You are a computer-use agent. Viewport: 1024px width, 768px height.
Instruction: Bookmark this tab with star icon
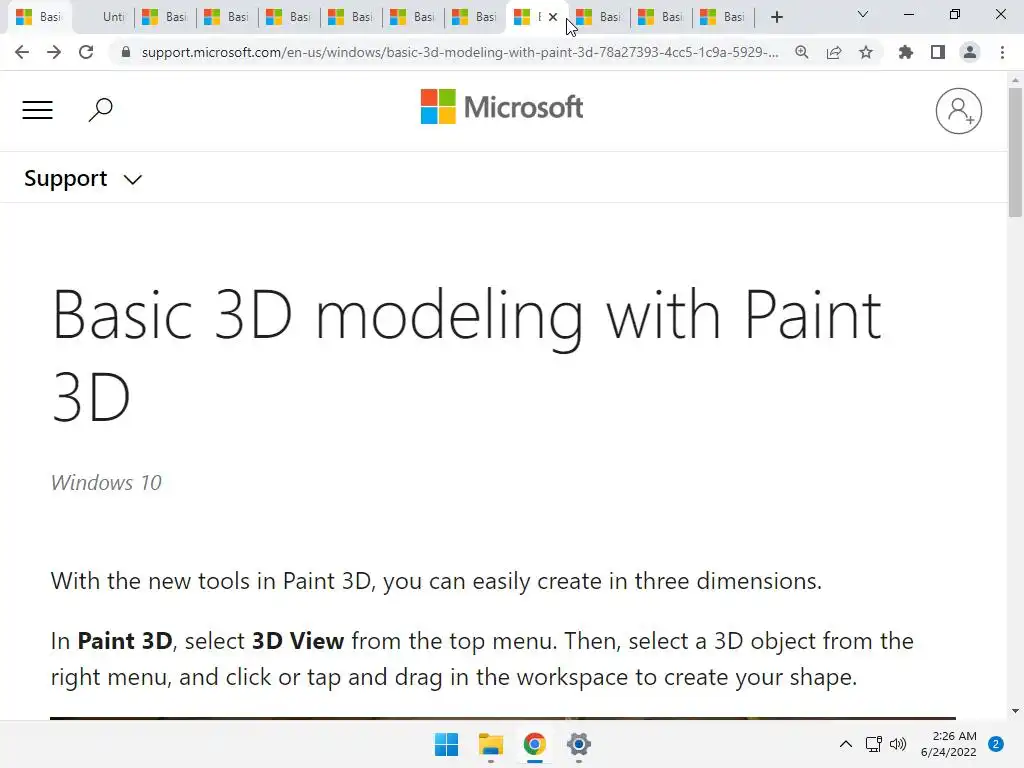click(866, 52)
